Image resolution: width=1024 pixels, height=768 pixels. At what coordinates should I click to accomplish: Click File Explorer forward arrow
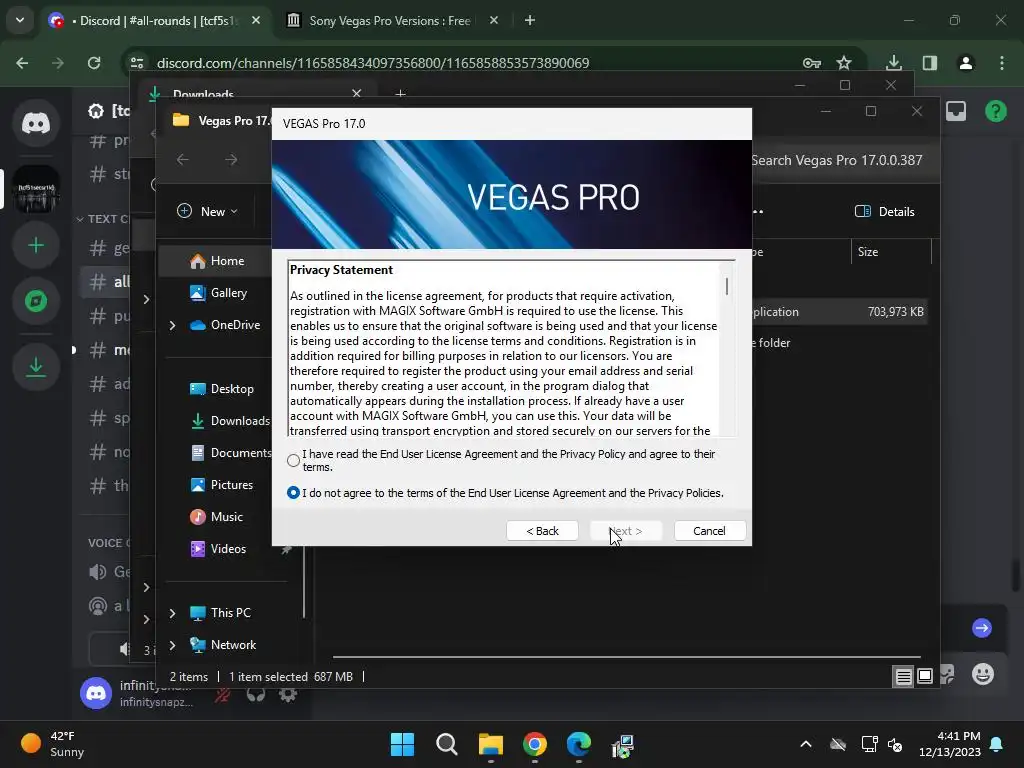[231, 159]
